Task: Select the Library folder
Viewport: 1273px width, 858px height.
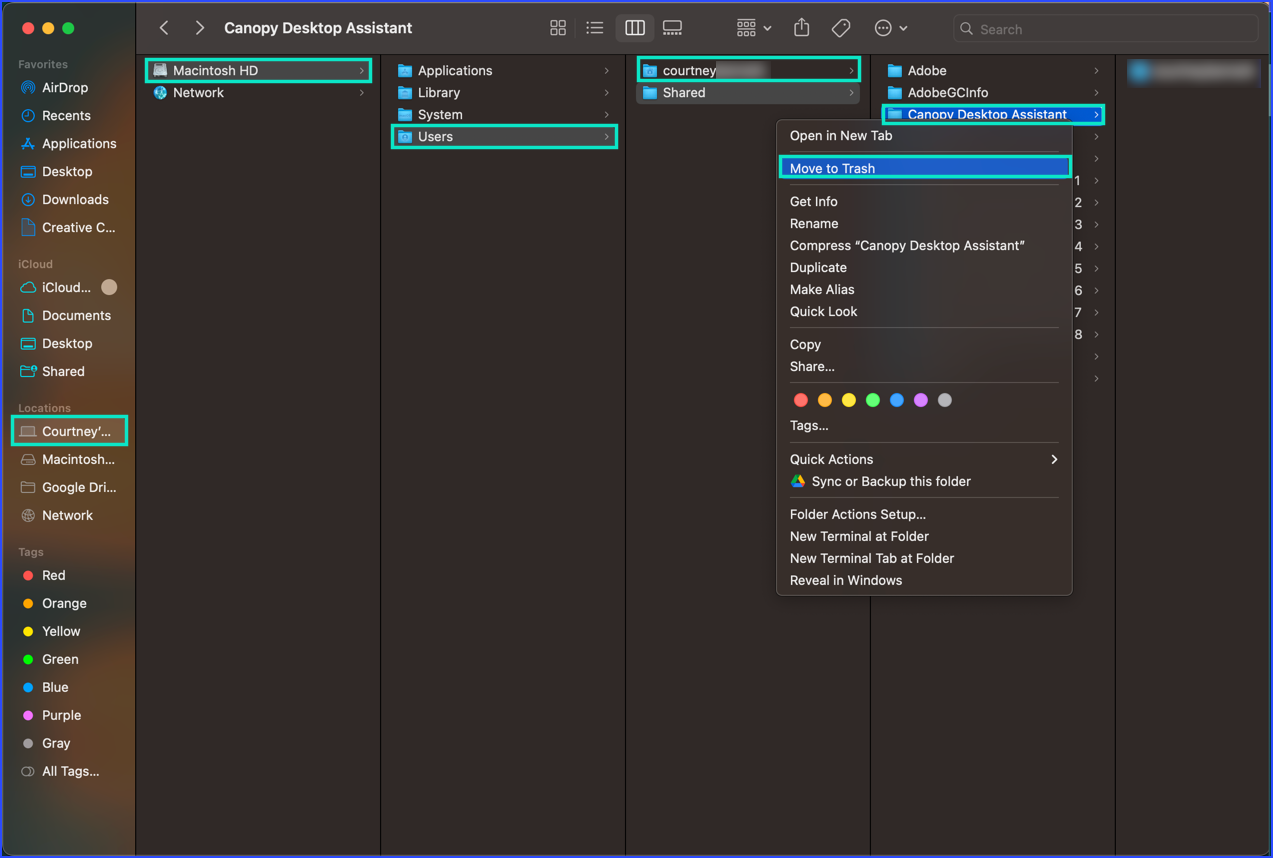Action: click(504, 93)
